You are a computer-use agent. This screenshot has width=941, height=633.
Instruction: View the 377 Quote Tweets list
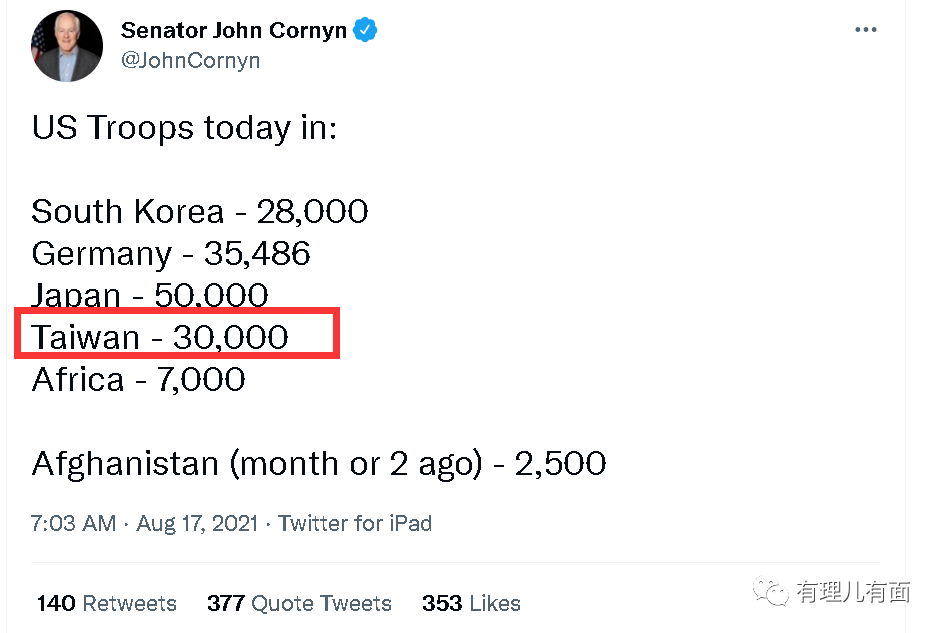click(299, 603)
